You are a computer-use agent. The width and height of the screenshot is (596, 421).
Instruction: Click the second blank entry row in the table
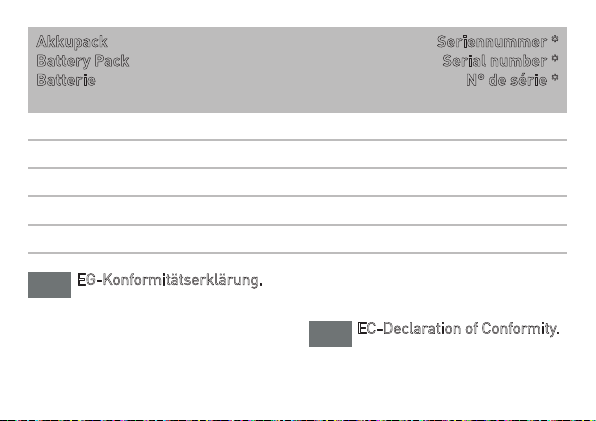(x=297, y=154)
